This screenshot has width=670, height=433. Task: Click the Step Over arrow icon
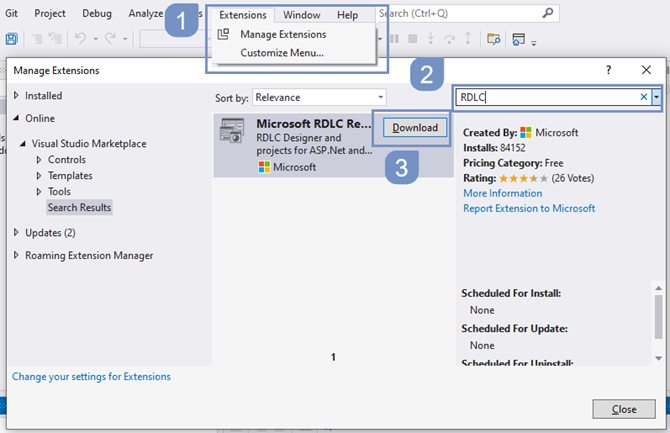[450, 39]
